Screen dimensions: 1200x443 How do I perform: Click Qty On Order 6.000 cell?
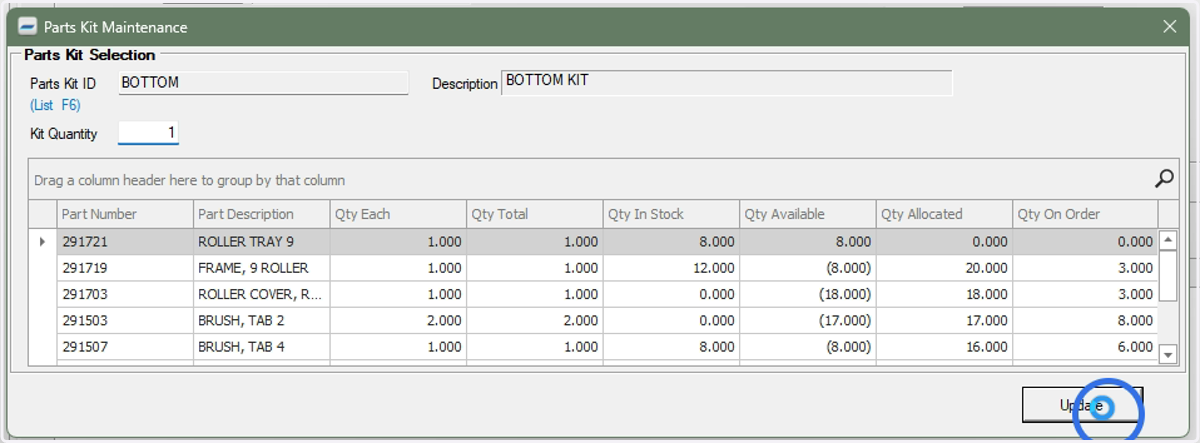coord(1085,346)
